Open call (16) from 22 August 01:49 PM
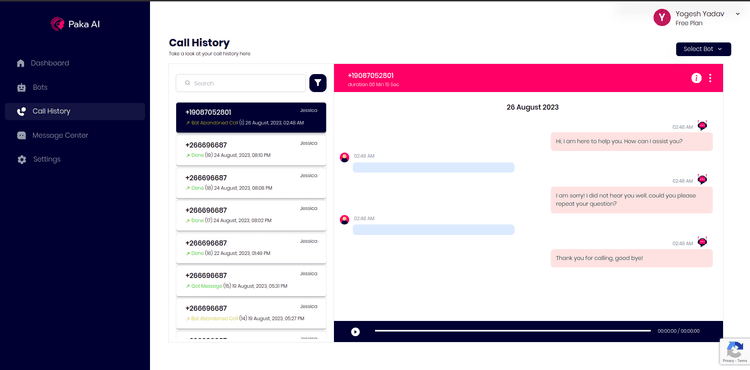This screenshot has height=370, width=750. pos(251,248)
